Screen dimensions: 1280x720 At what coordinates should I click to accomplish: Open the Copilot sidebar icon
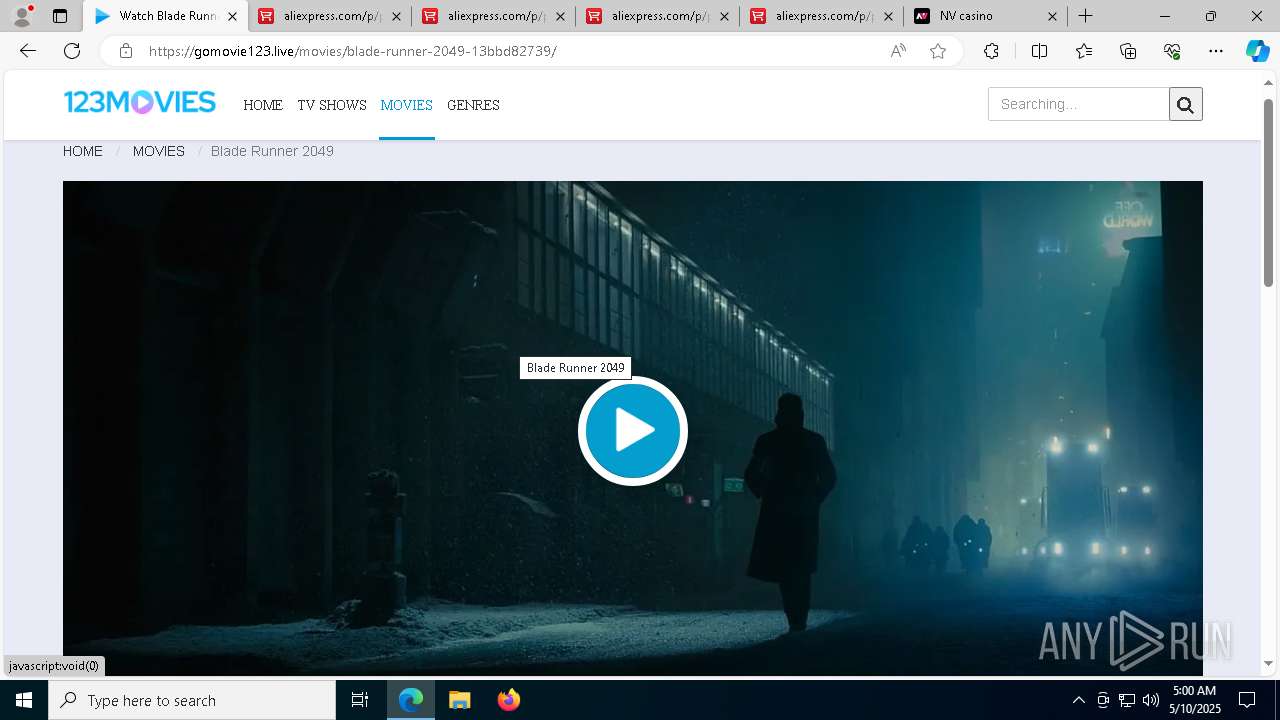(x=1257, y=51)
